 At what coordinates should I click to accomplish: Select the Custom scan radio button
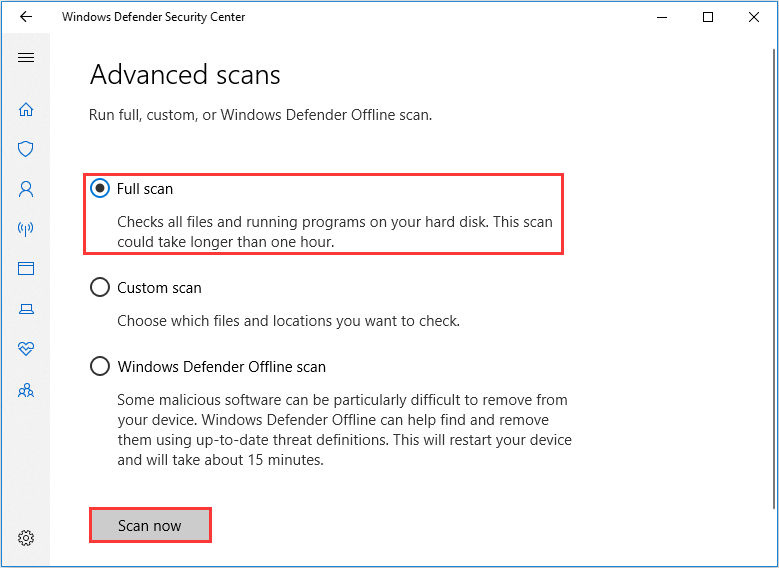pos(100,287)
